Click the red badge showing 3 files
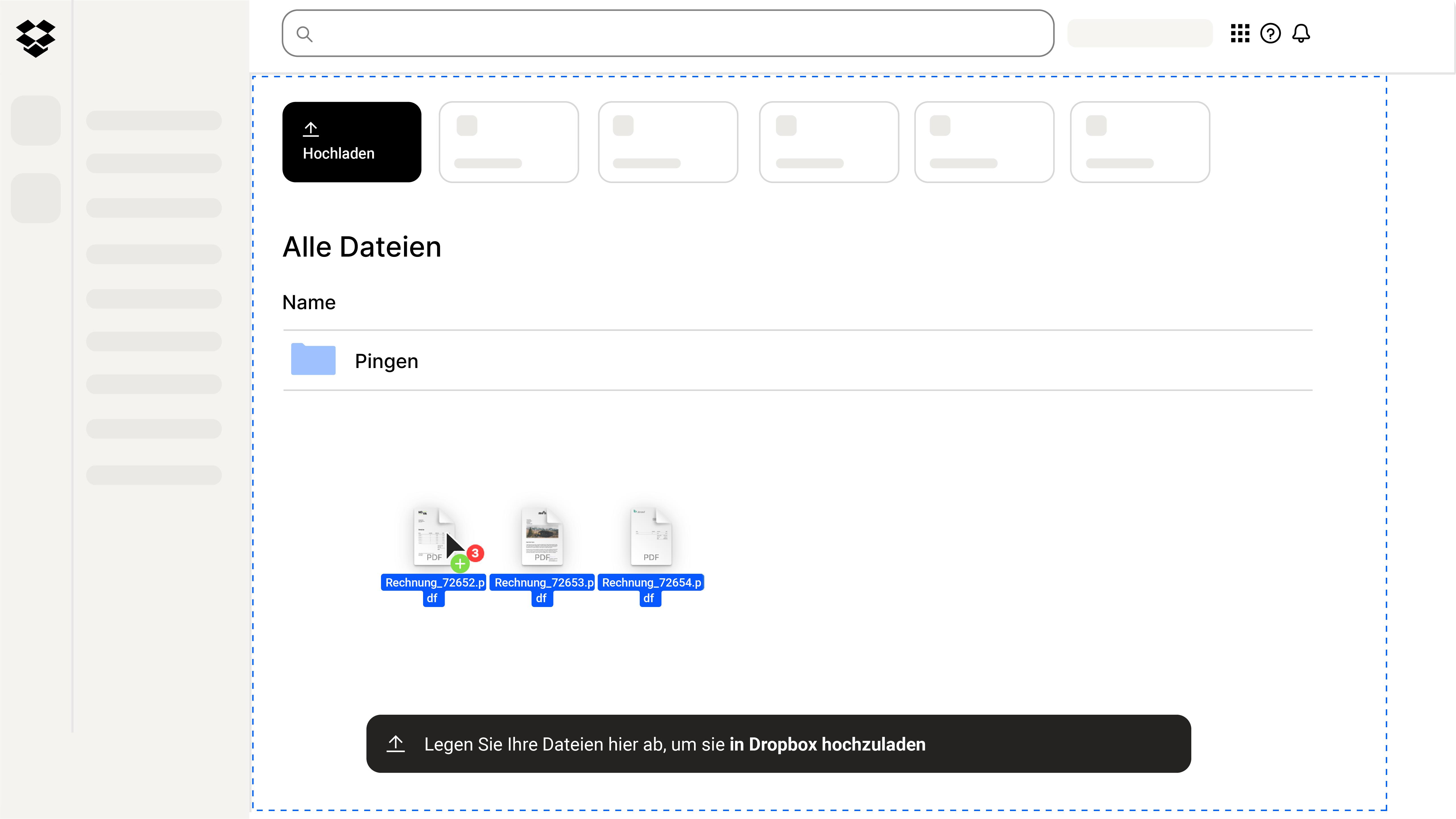 coord(475,553)
